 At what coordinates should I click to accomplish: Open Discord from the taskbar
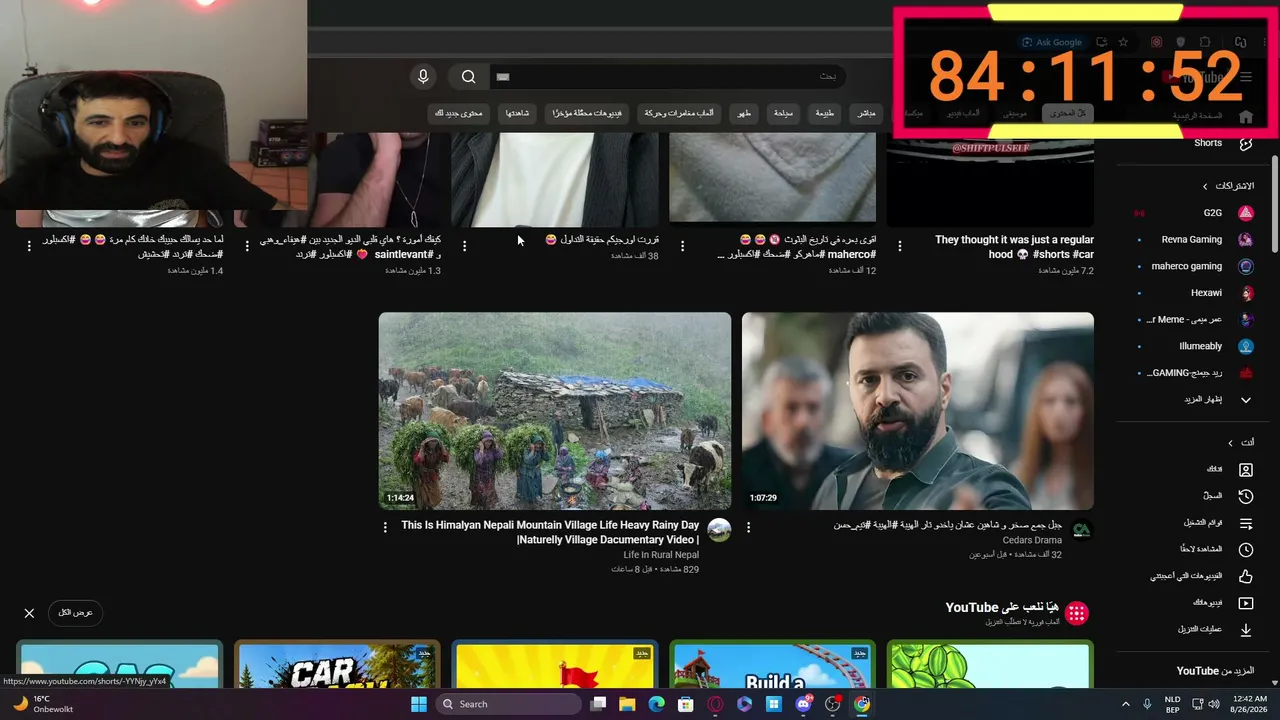tap(803, 704)
